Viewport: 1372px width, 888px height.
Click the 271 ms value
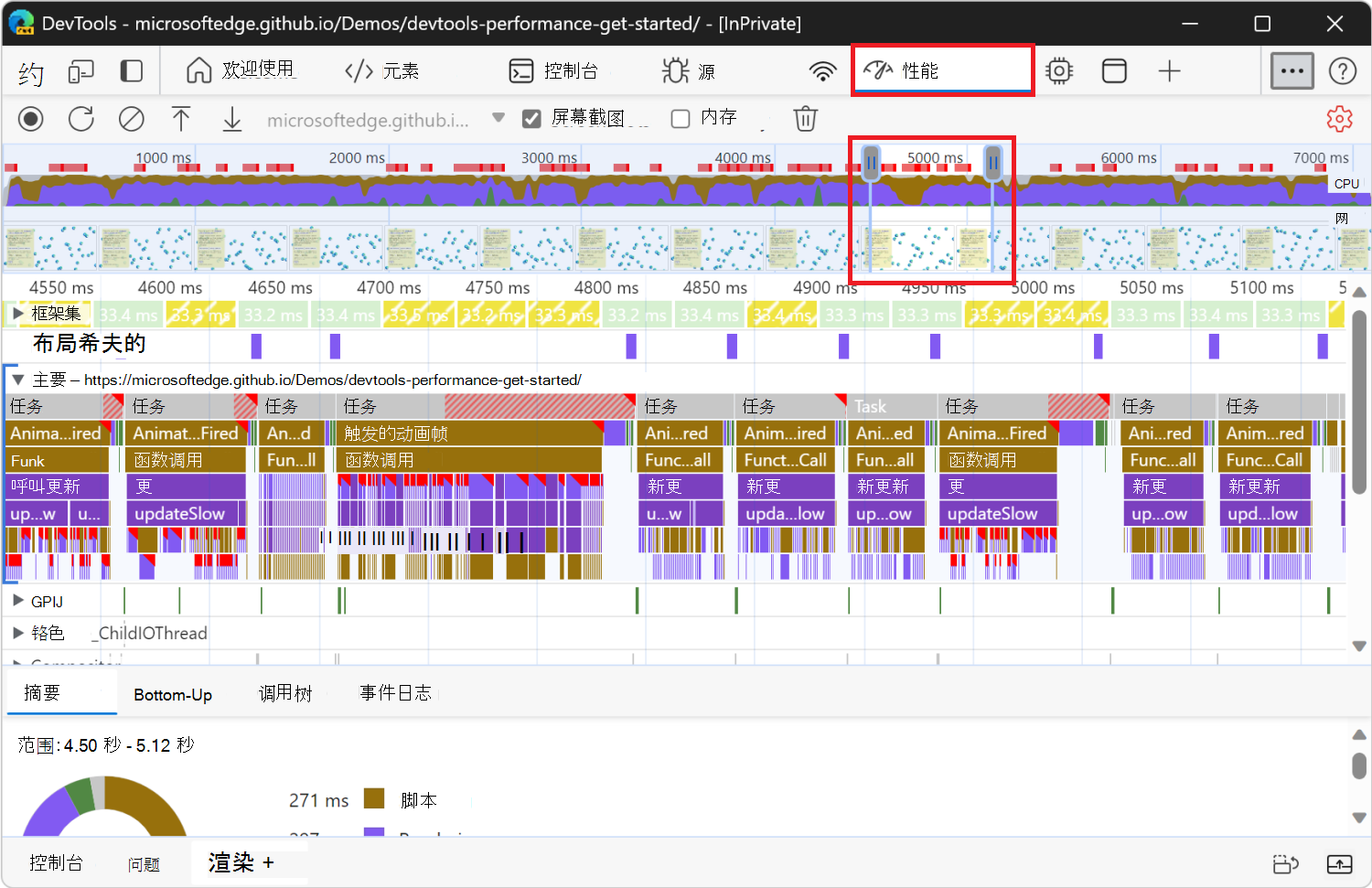(318, 800)
